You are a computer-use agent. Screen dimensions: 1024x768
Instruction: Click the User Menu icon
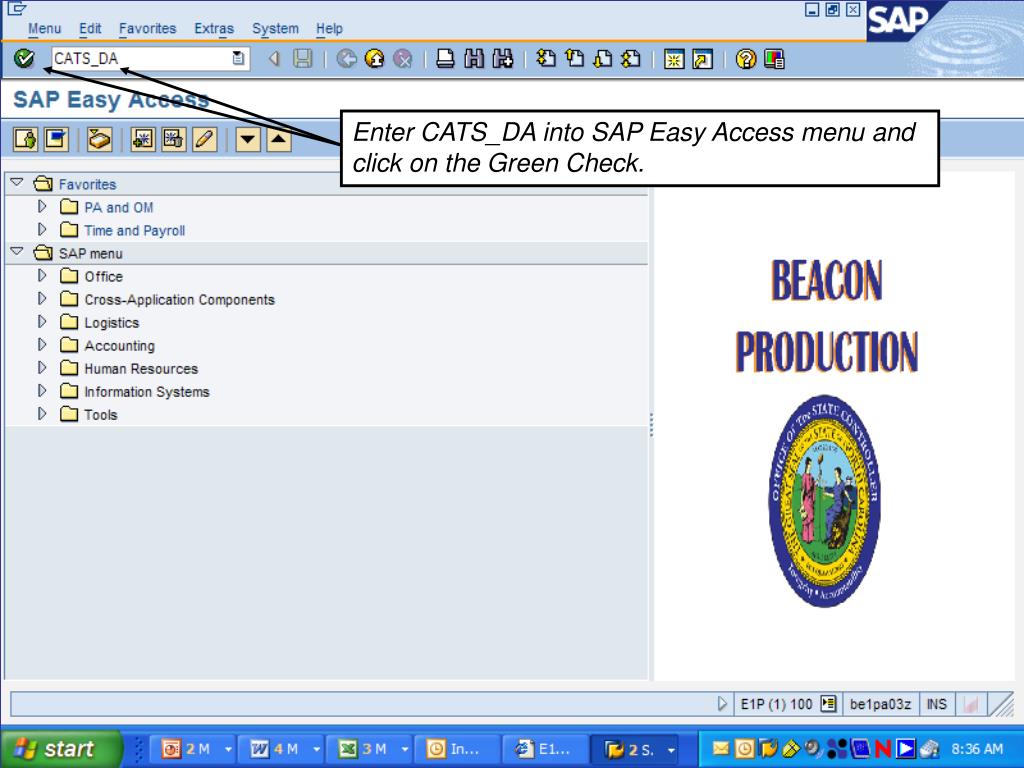[25, 139]
